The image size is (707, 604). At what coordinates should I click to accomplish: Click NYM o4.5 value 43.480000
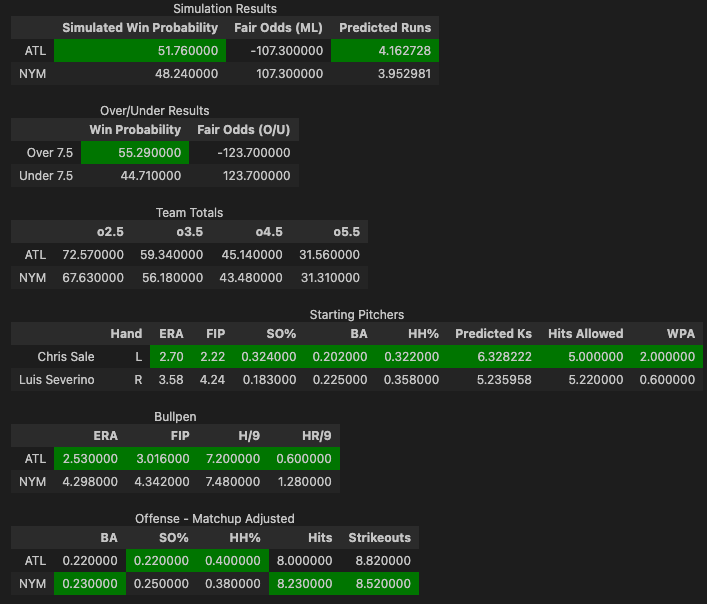pyautogui.click(x=251, y=278)
